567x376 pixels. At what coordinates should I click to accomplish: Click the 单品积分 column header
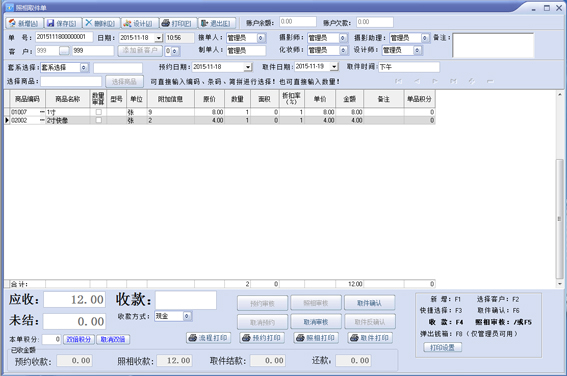tap(419, 99)
